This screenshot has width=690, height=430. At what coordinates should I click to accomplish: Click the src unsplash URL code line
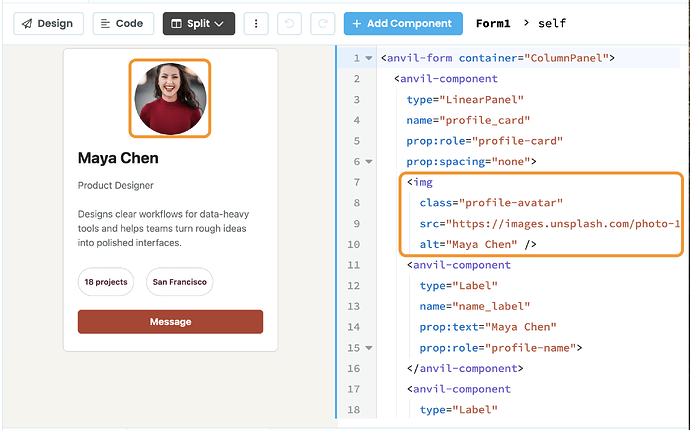(550, 224)
